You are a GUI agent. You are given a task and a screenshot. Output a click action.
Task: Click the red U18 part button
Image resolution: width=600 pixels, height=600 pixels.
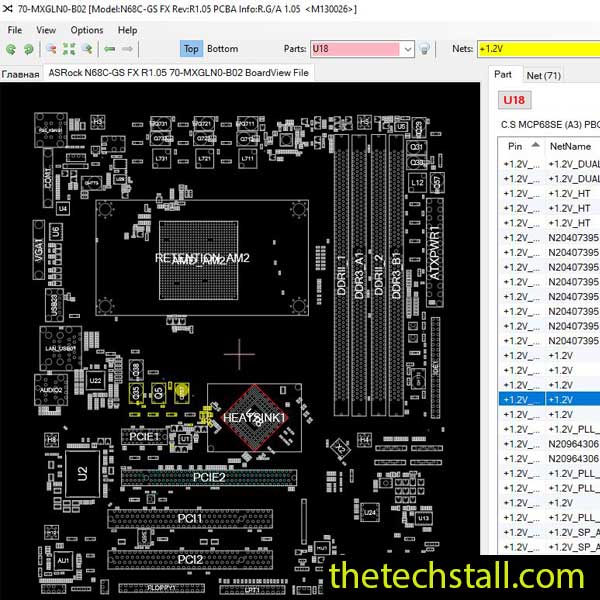[514, 101]
